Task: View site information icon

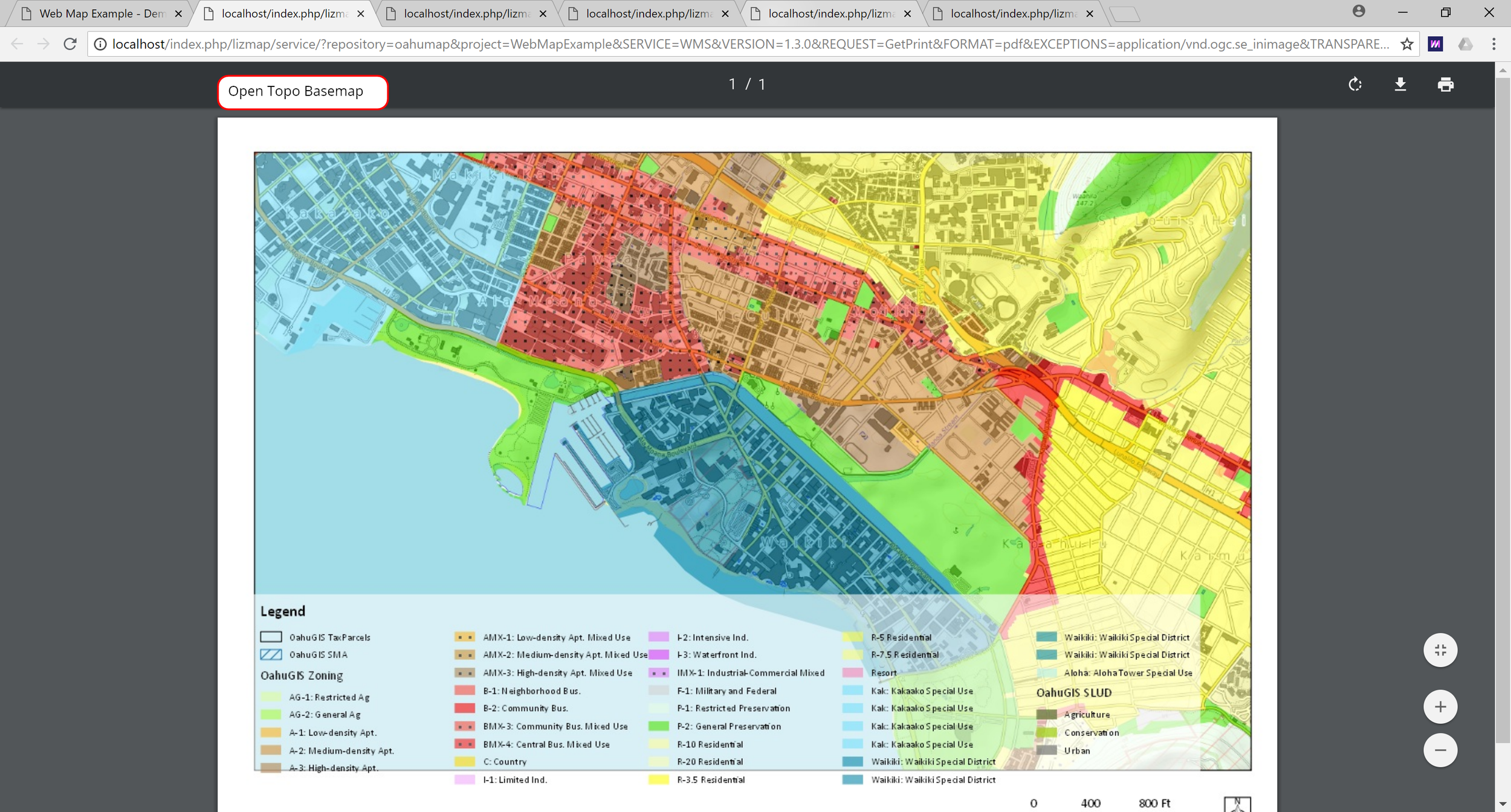Action: [x=100, y=44]
